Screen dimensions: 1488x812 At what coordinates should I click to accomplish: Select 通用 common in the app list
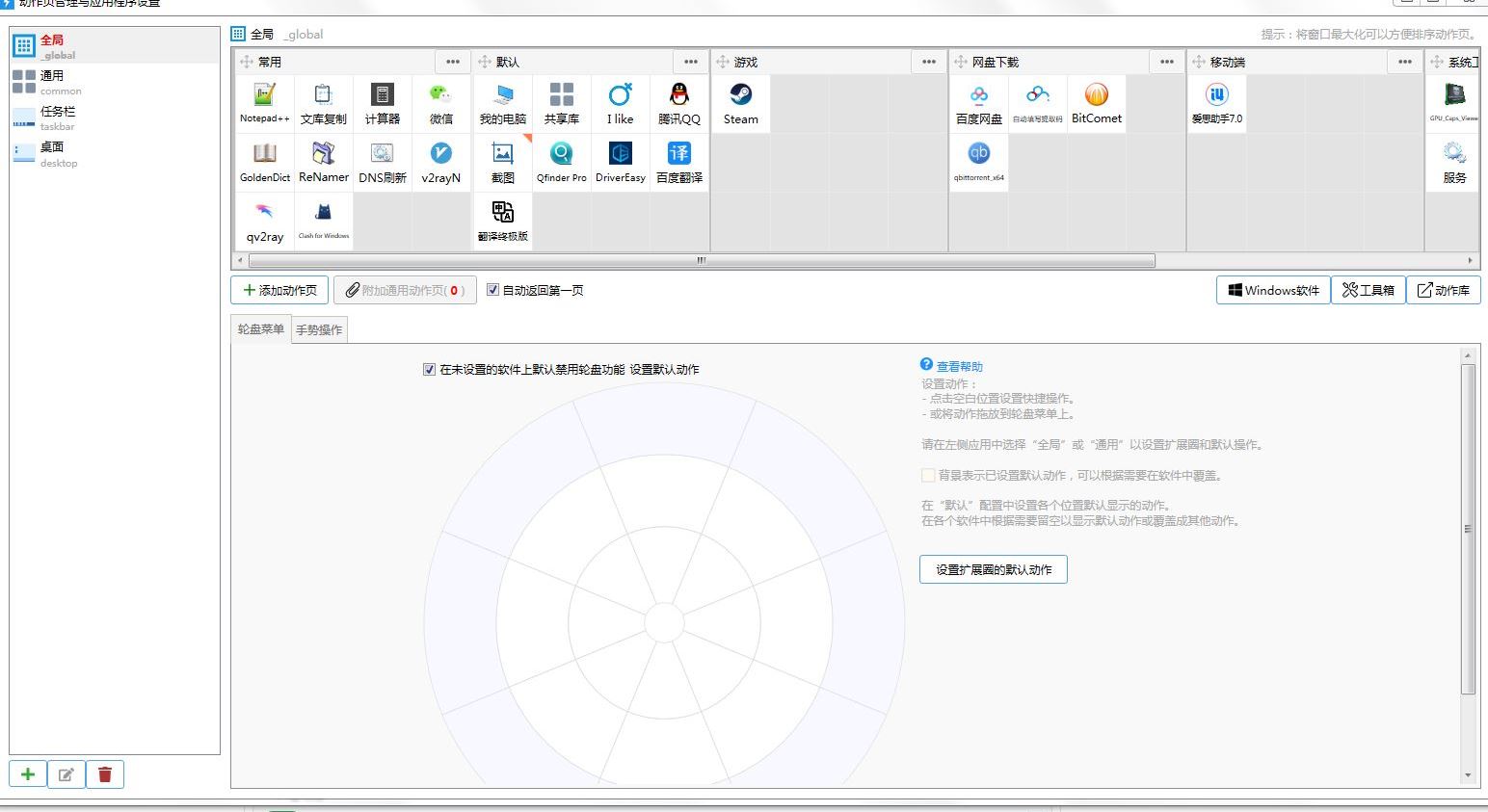coord(115,82)
